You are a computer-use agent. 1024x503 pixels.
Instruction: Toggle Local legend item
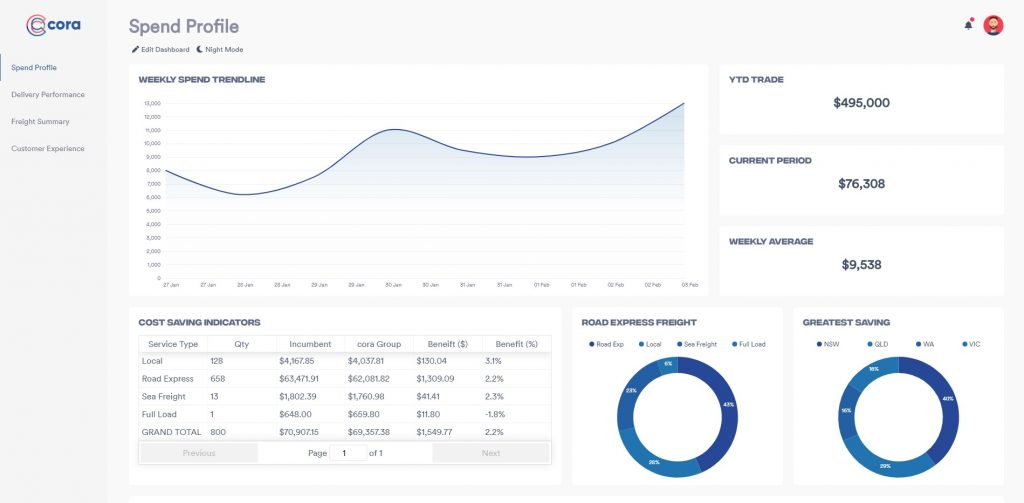coord(650,344)
